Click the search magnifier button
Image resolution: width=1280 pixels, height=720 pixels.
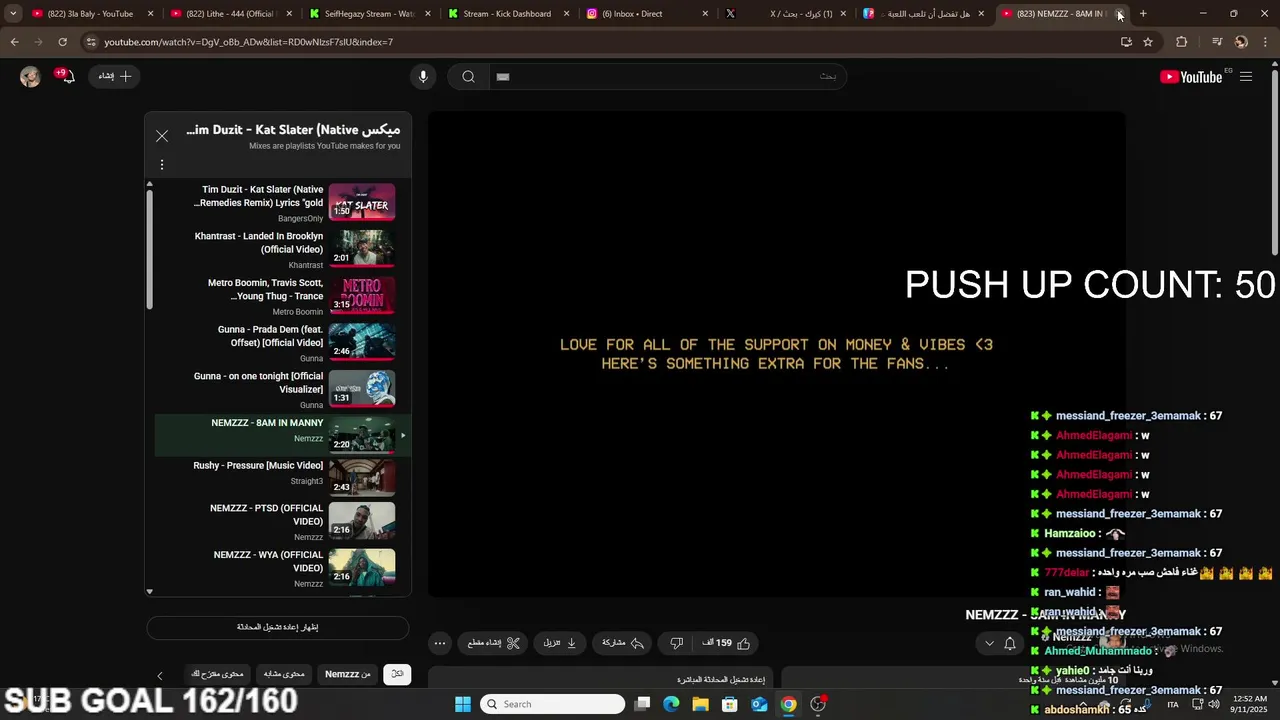[468, 77]
